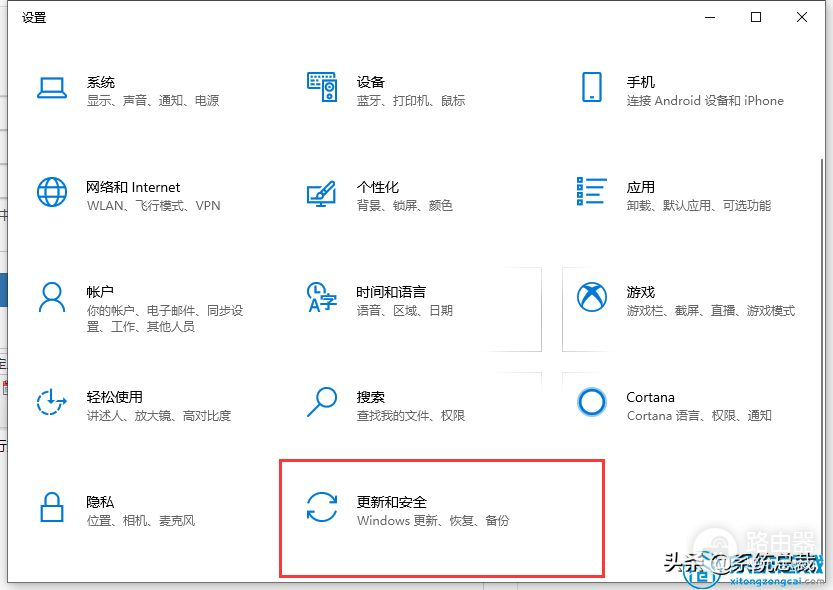The width and height of the screenshot is (833, 590).
Task: Click description 位置、相机、麦克风
Action: (141, 520)
